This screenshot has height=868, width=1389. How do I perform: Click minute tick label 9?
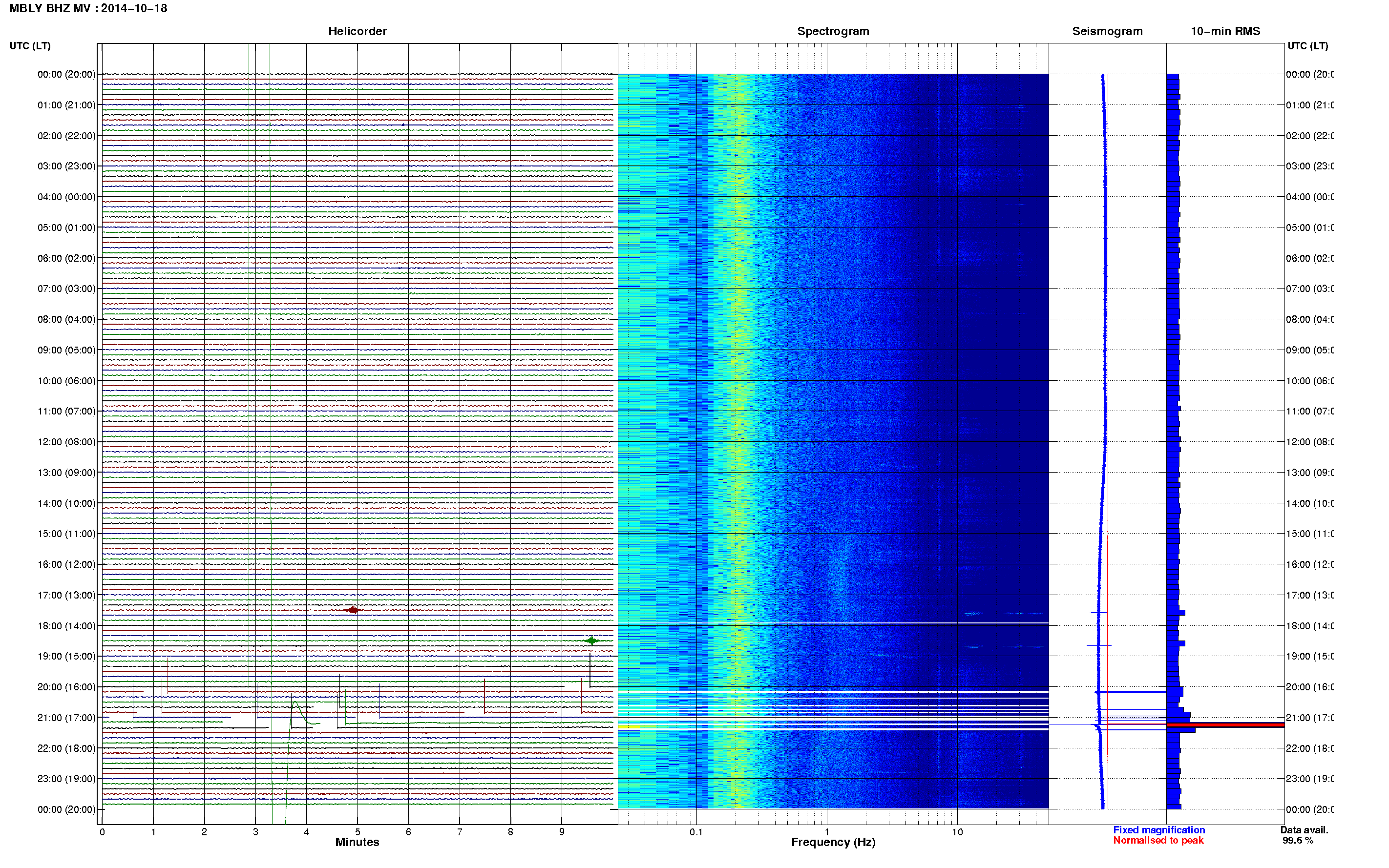pos(562,832)
